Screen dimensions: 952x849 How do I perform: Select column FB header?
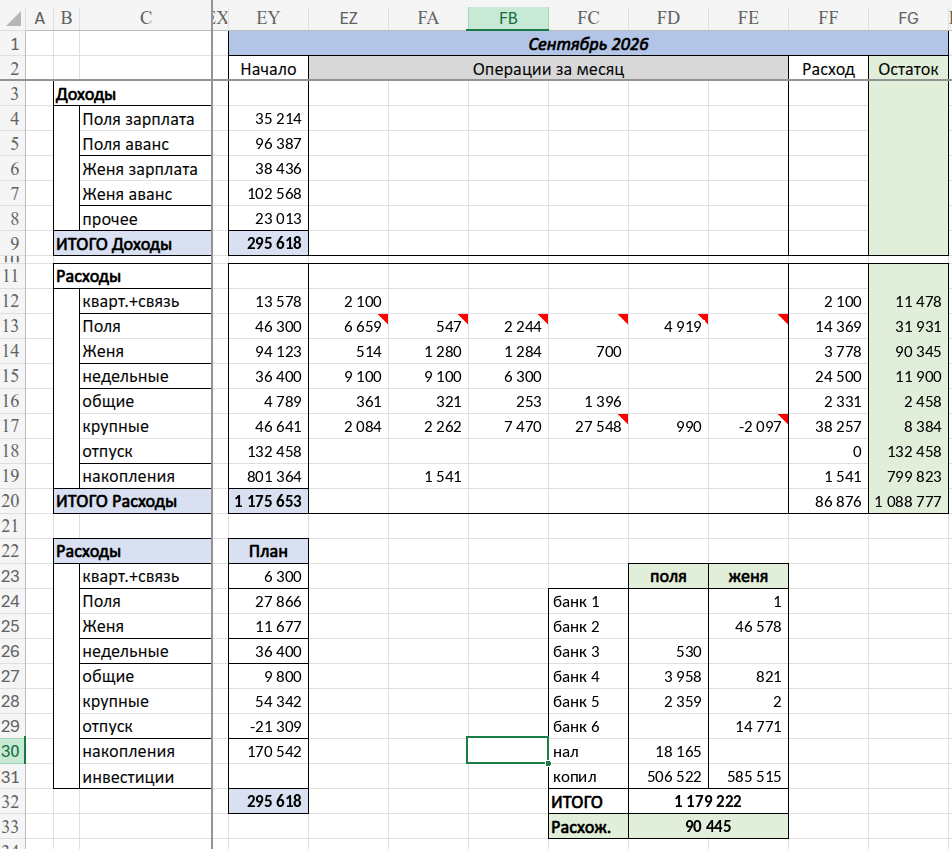508,18
